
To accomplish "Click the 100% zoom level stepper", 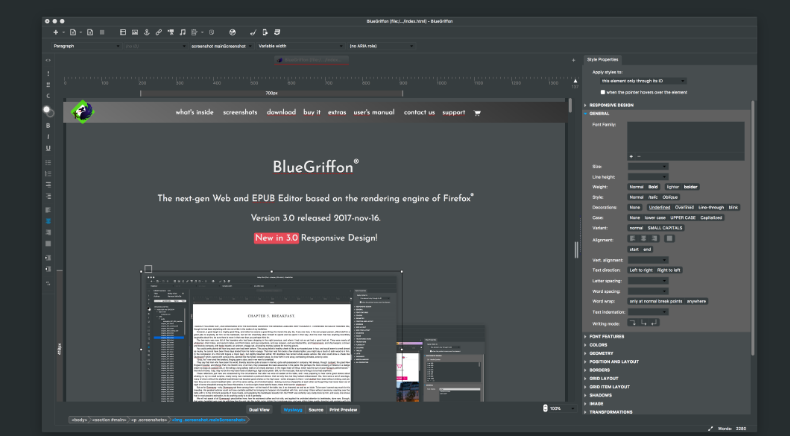I will (x=545, y=408).
